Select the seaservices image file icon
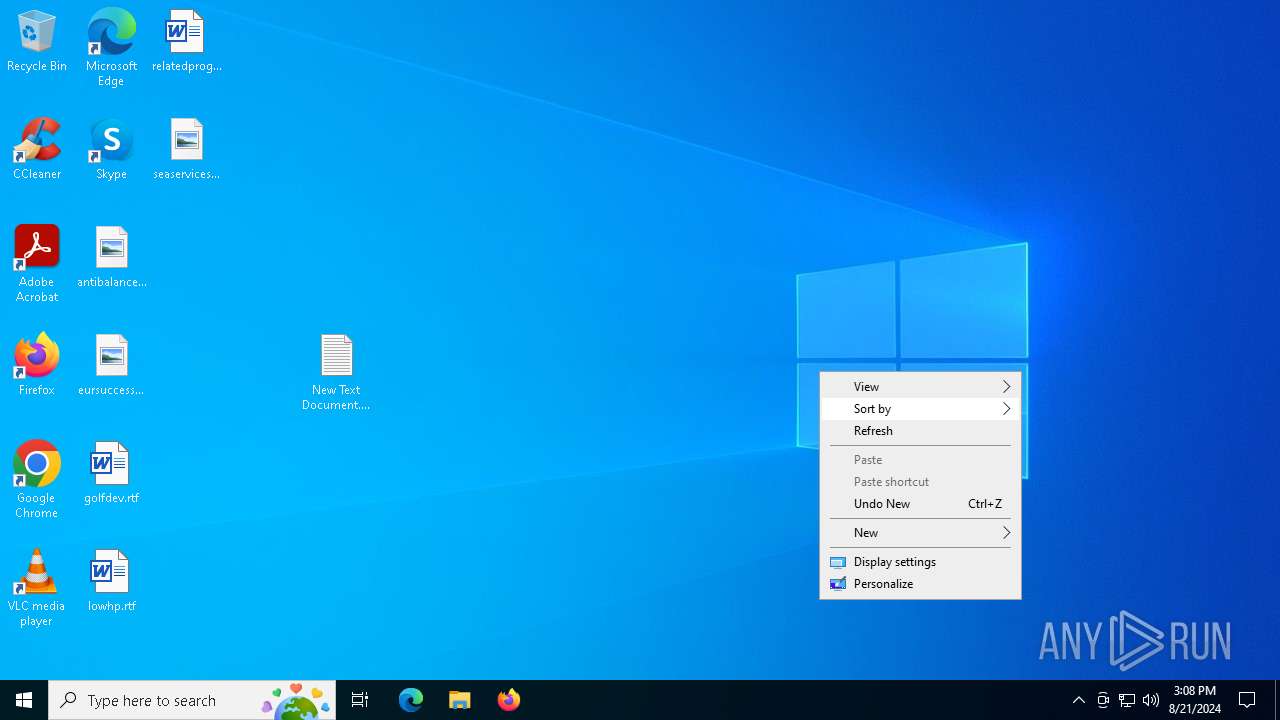This screenshot has width=1280, height=720. pyautogui.click(x=186, y=149)
